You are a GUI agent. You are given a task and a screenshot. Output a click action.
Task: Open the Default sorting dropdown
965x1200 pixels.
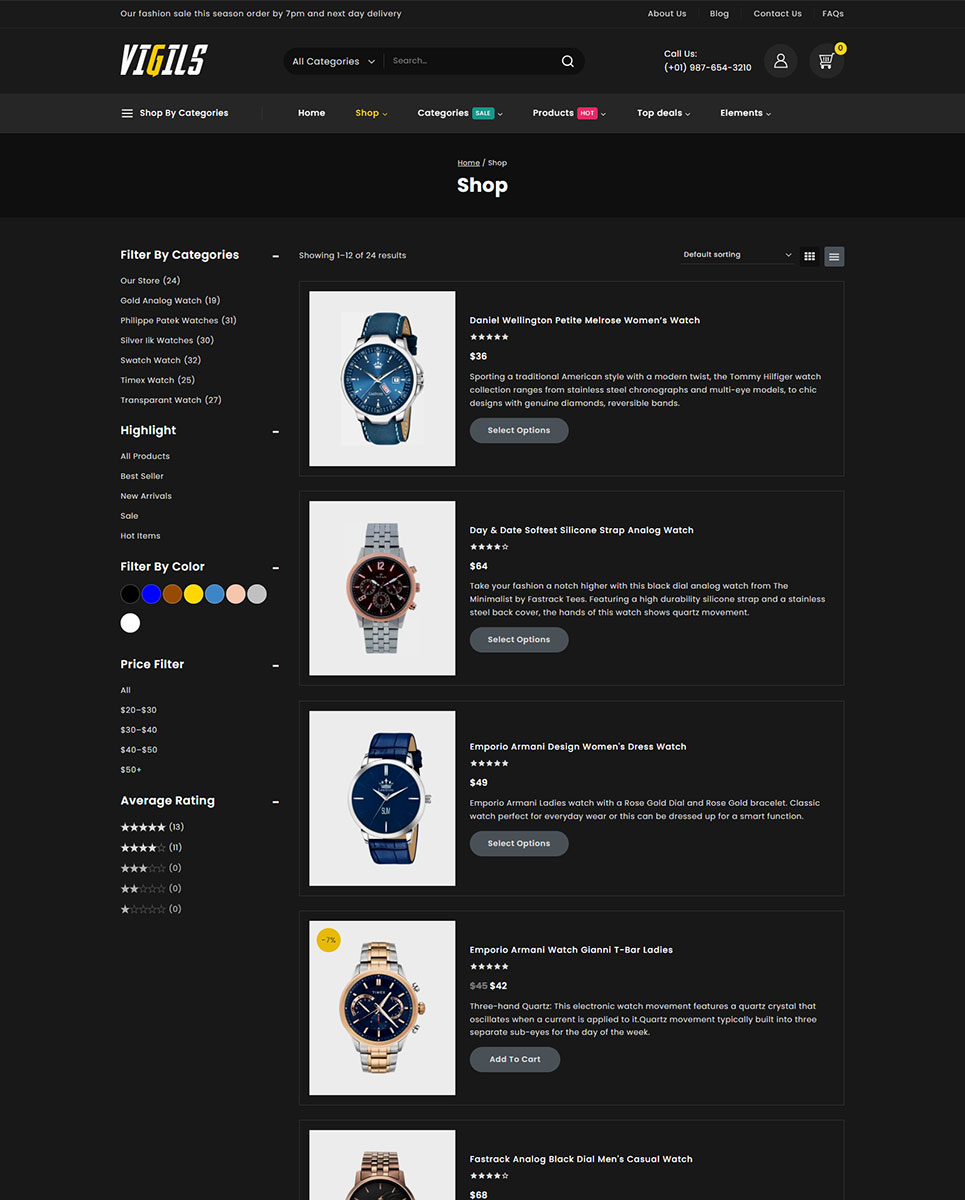[737, 255]
